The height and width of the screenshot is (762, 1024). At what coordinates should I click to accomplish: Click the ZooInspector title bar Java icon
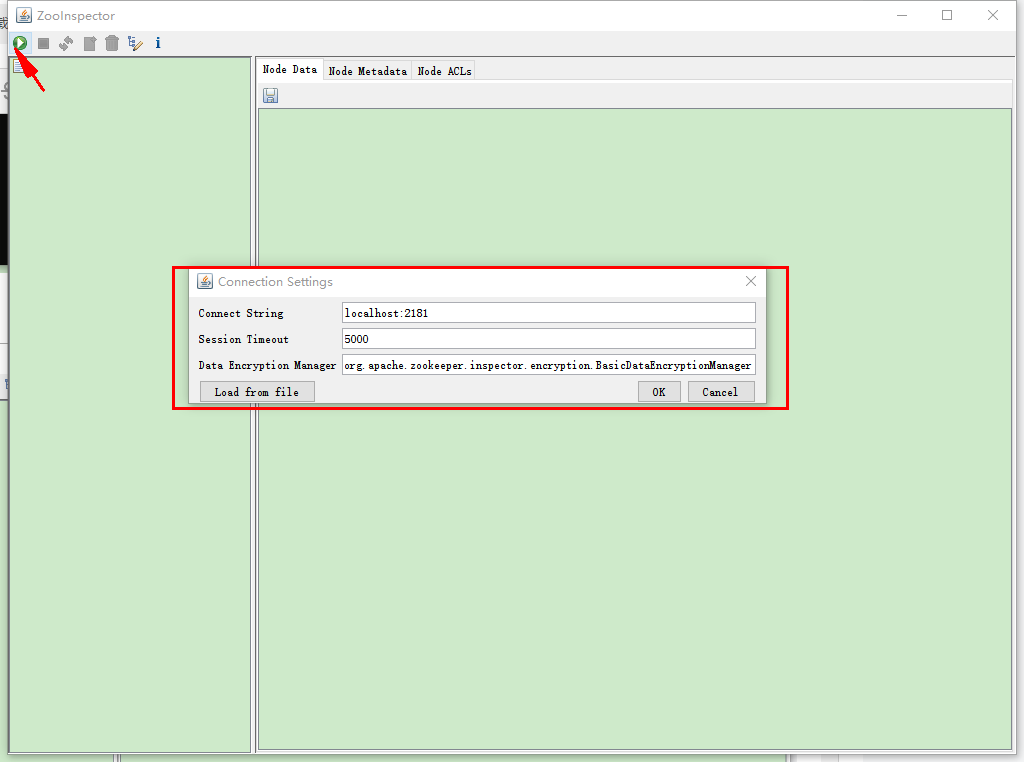tap(24, 15)
